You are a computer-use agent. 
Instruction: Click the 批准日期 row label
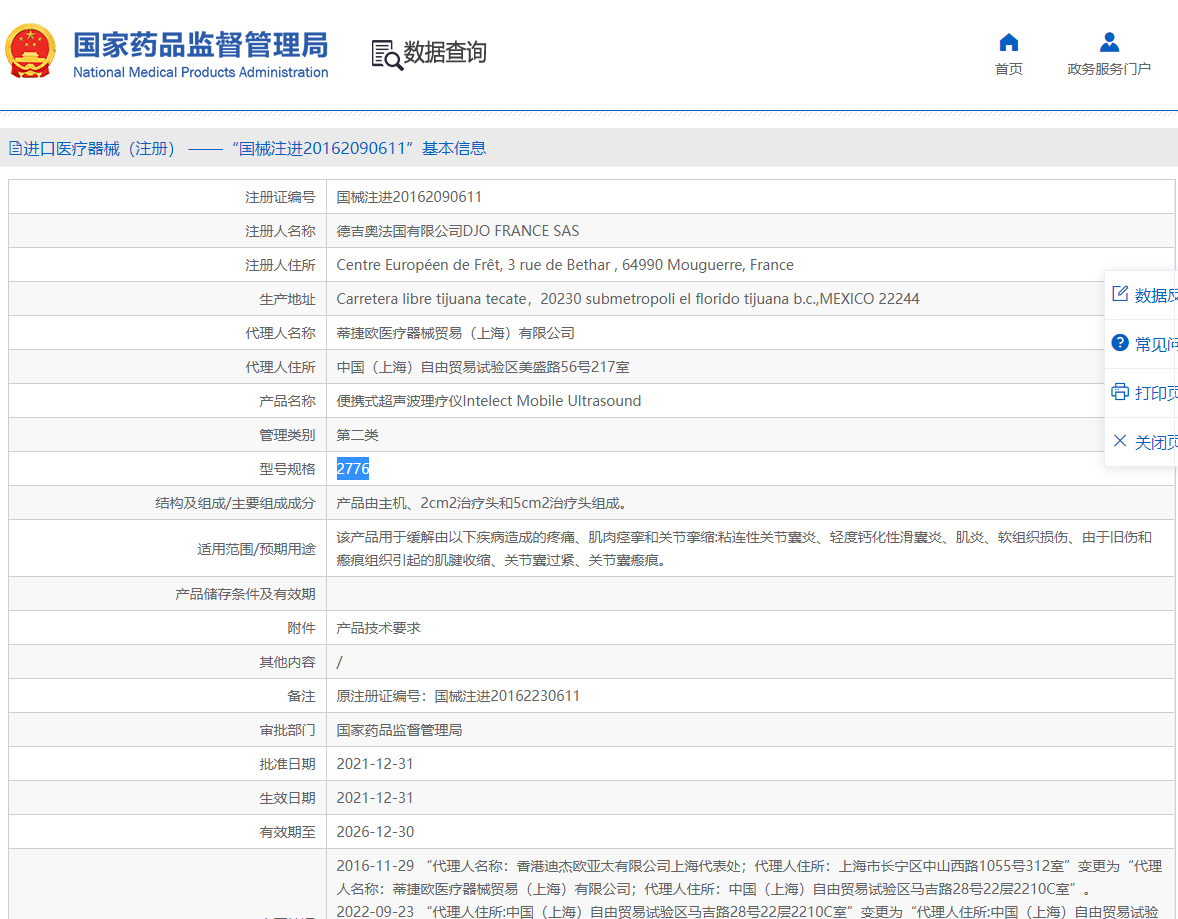tap(287, 764)
